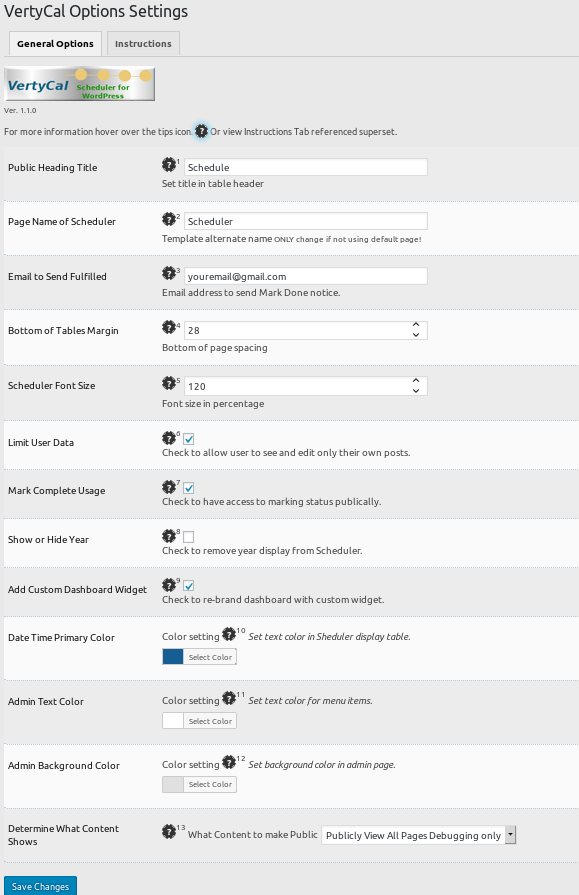Select the General Options tab
Screen dimensions: 579x895
(x=55, y=43)
